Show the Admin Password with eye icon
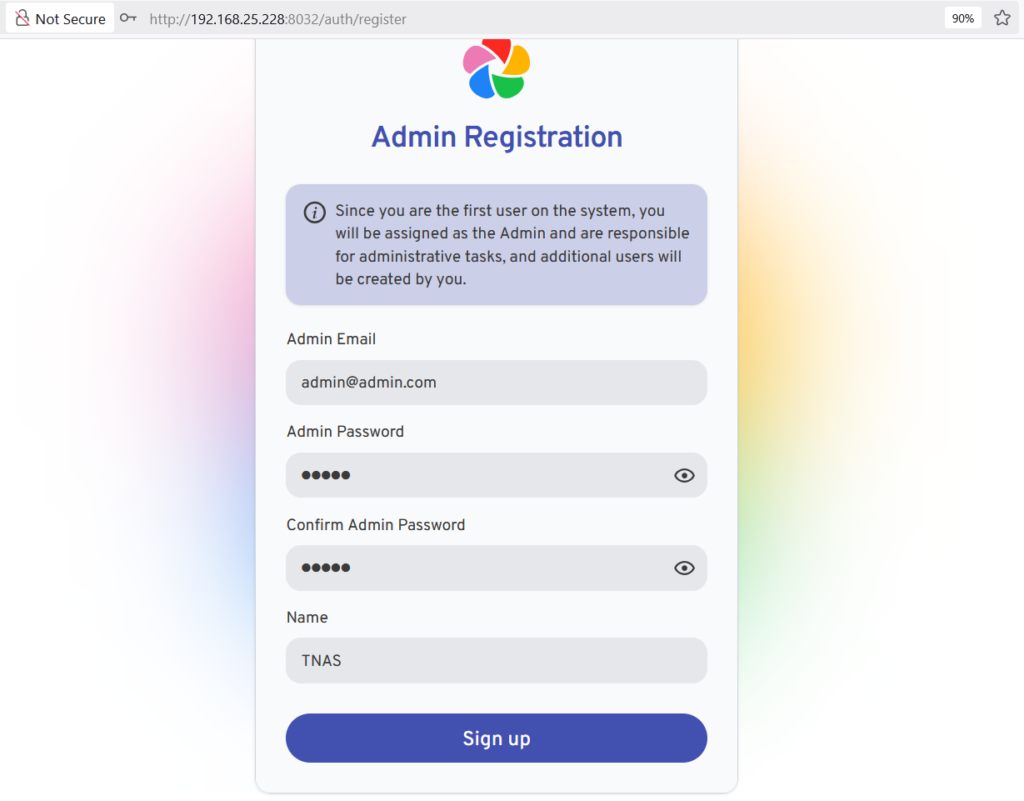 (684, 475)
